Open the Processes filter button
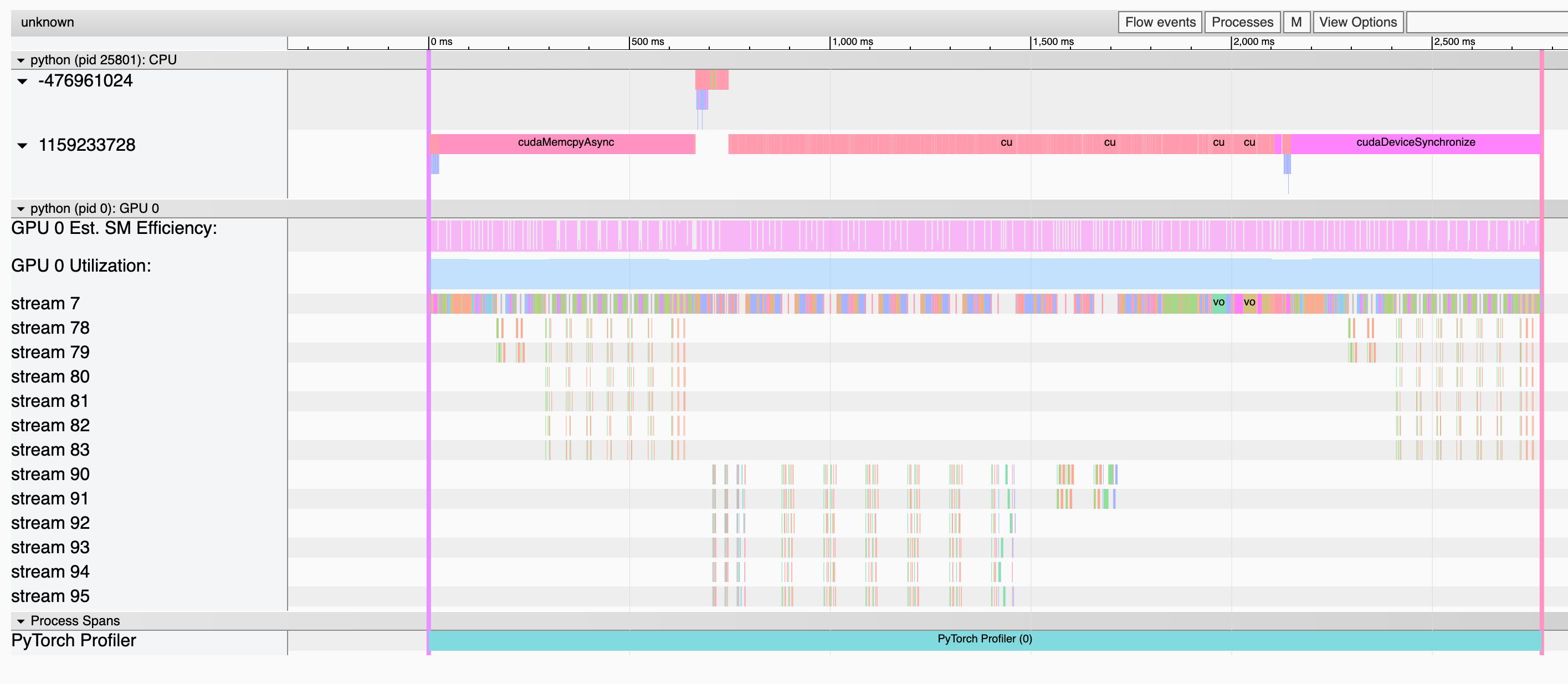 point(1242,23)
